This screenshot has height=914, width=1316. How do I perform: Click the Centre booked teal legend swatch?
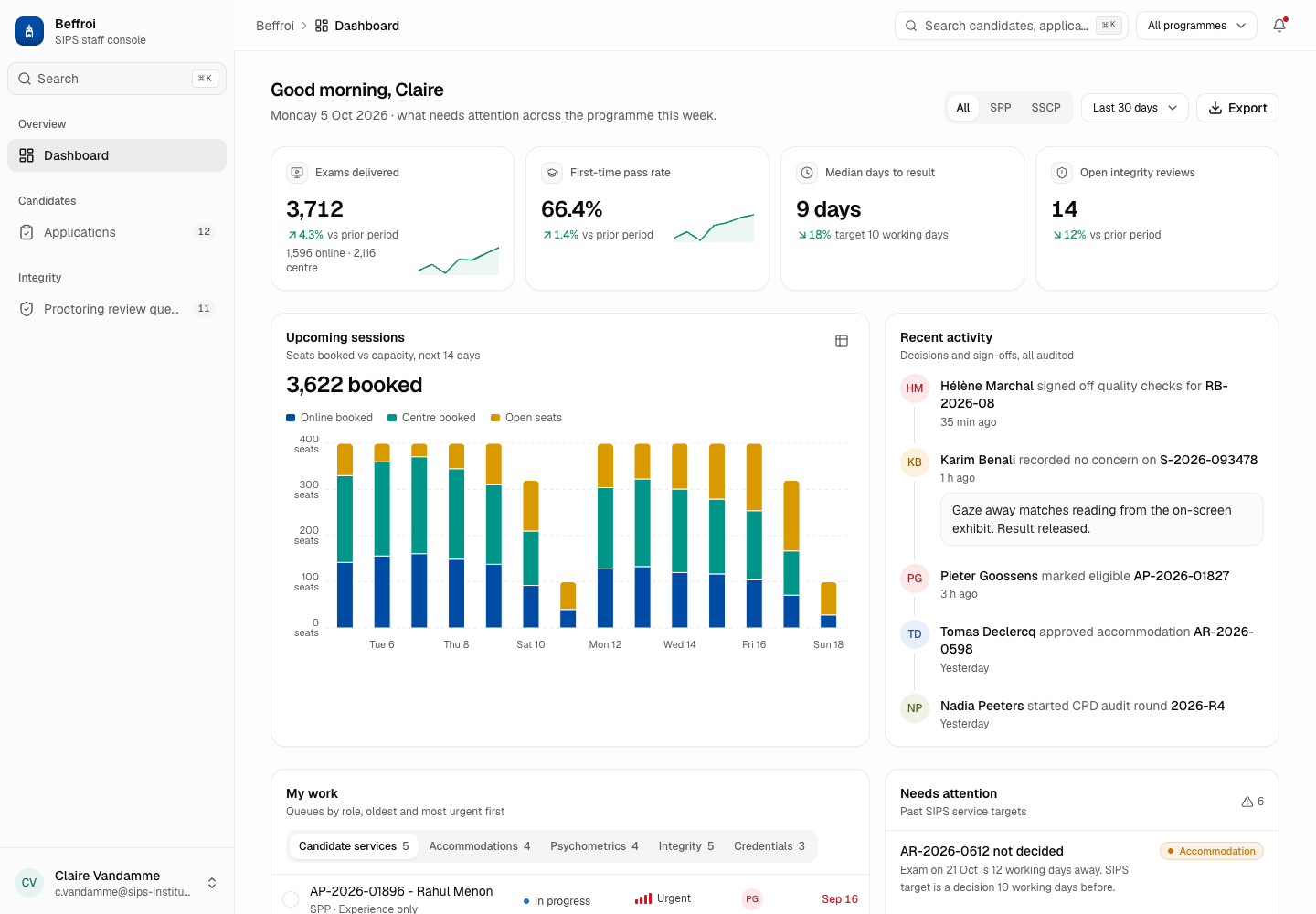click(392, 418)
